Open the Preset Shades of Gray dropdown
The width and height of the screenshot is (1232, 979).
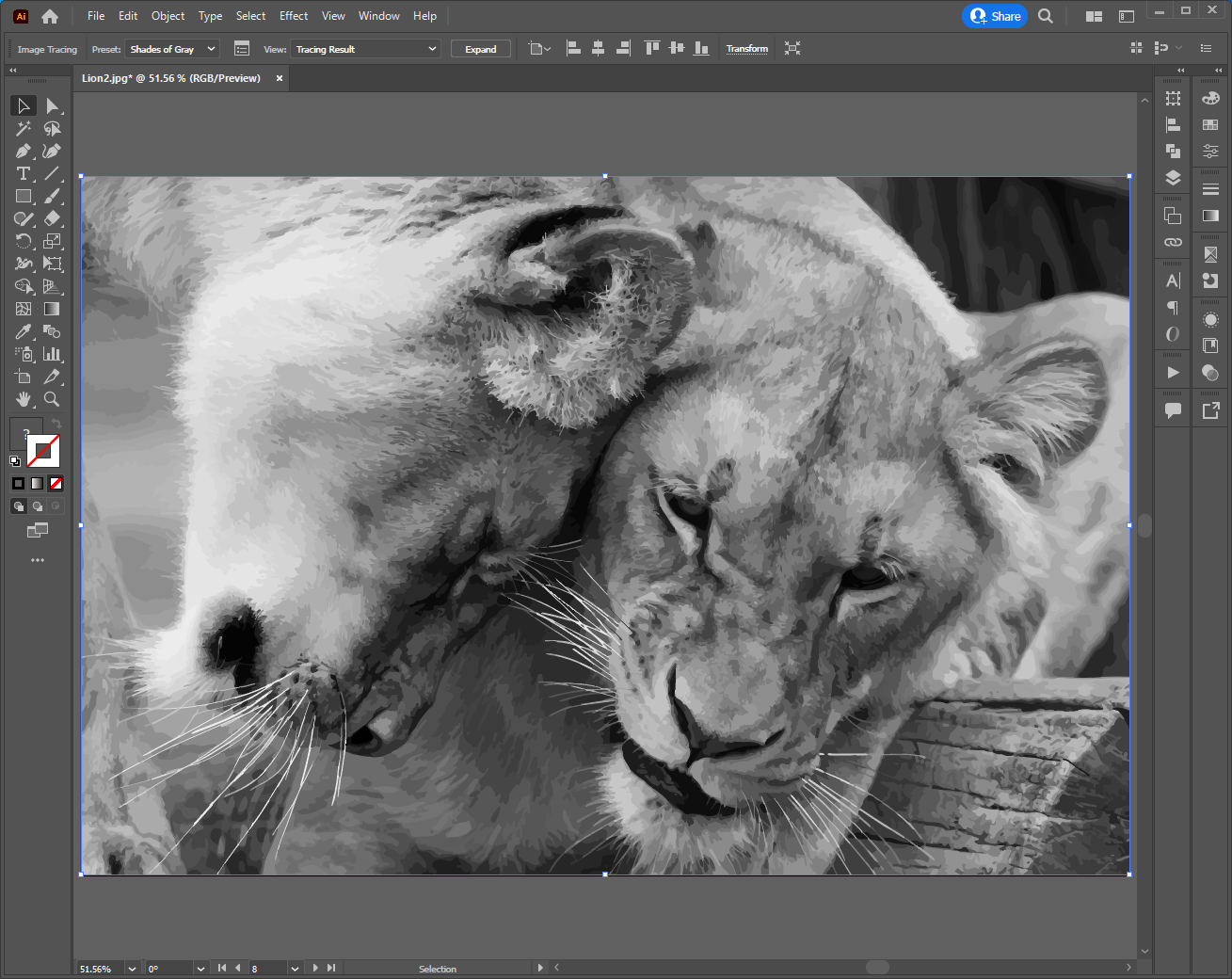[x=173, y=49]
